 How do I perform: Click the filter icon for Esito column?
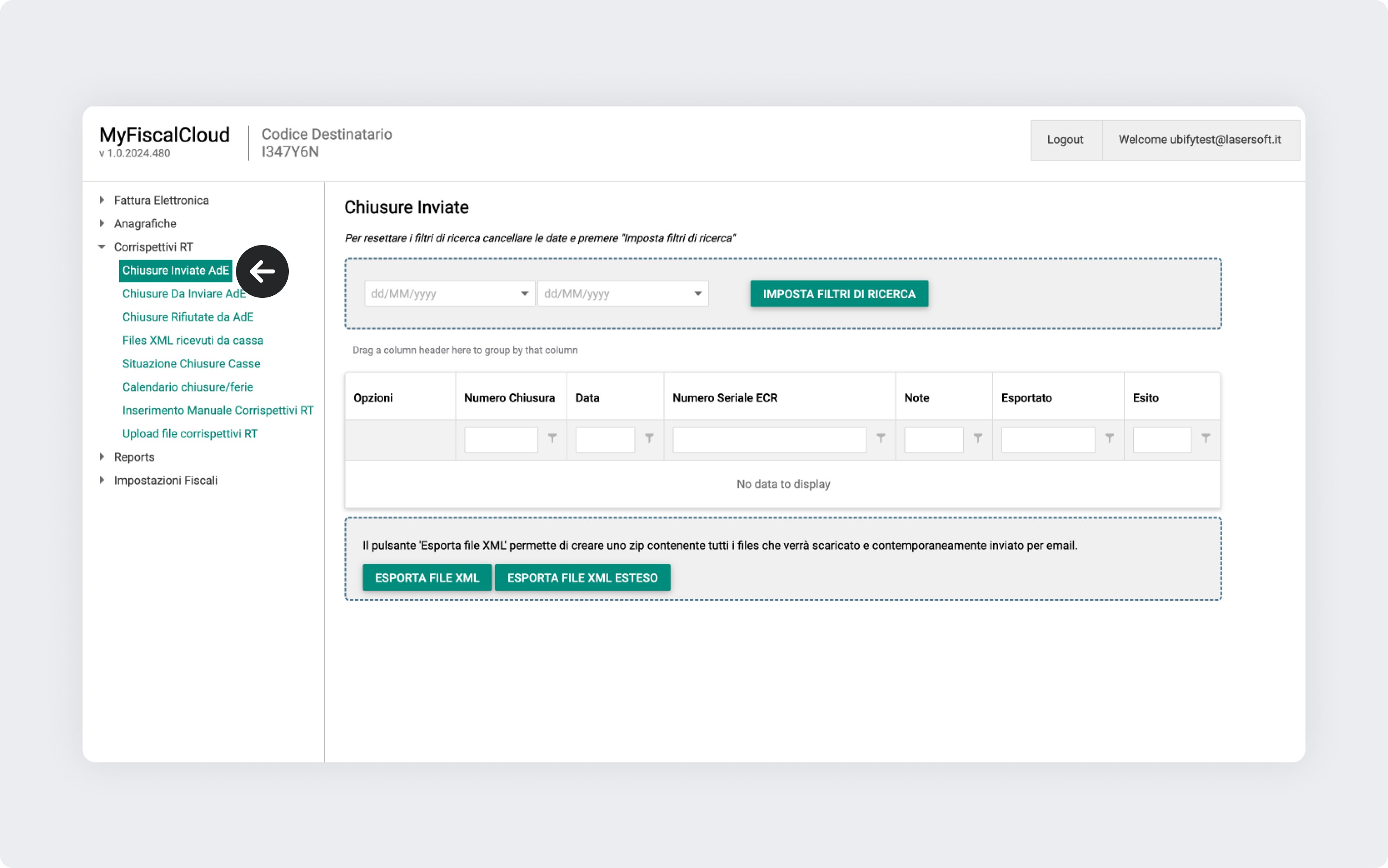click(1206, 439)
